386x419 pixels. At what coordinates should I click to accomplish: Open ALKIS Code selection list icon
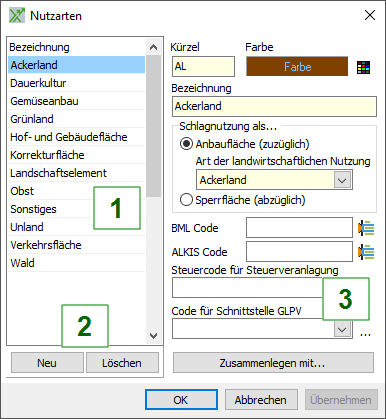click(366, 252)
